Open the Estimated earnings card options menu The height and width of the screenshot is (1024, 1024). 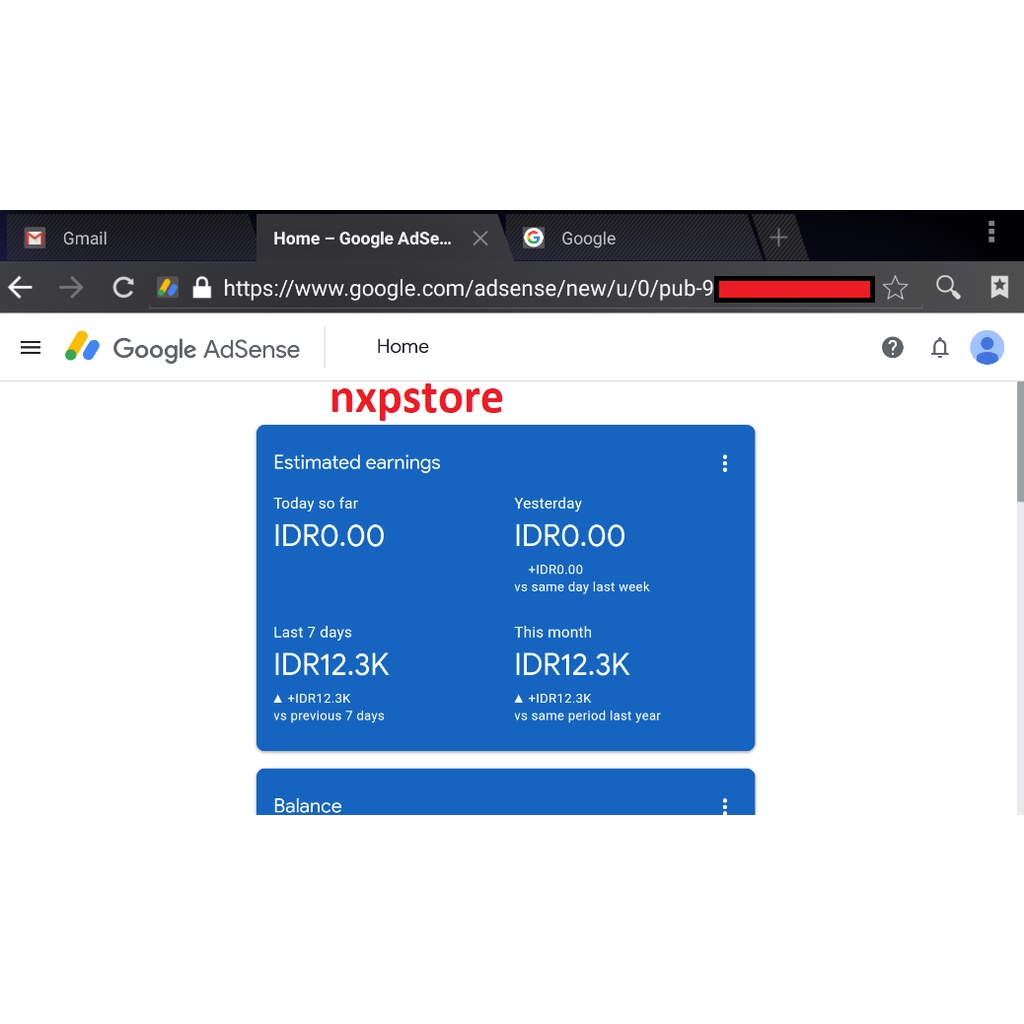pos(725,463)
